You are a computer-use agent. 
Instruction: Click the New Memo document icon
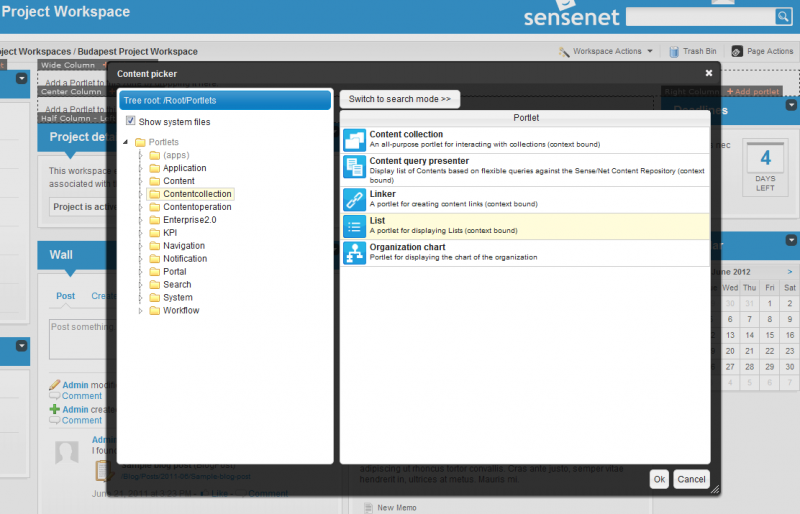(x=368, y=507)
